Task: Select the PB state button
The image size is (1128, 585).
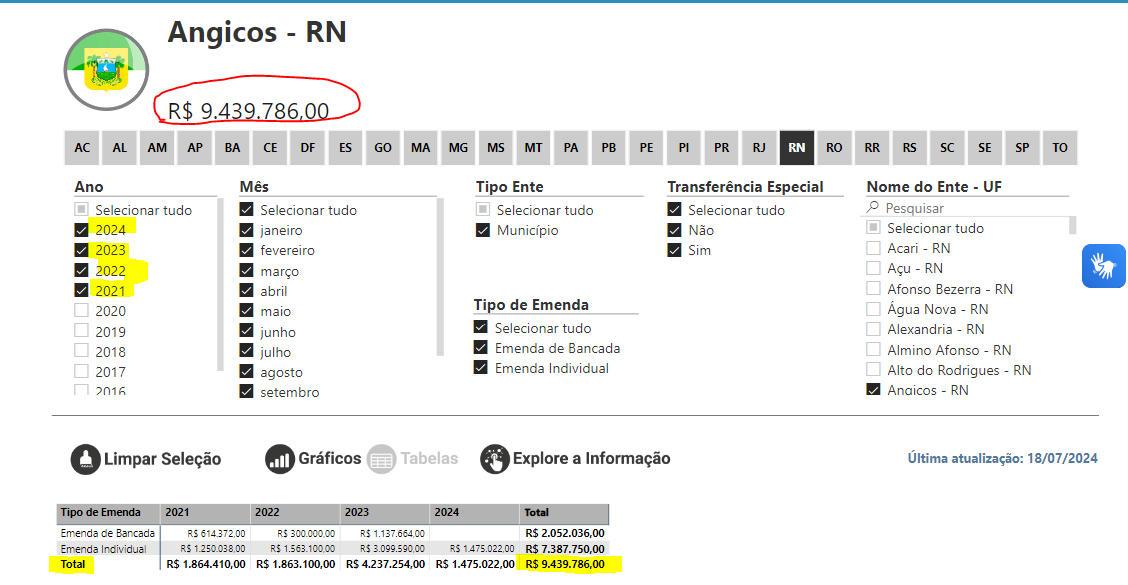Action: pos(609,148)
